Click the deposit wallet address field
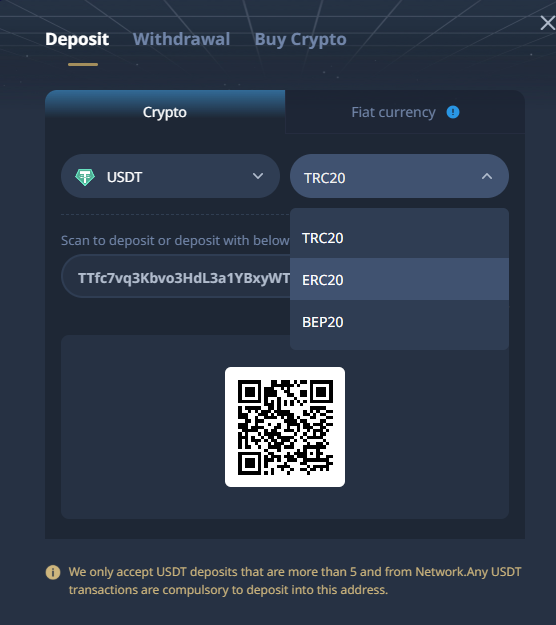Viewport: 556px width, 625px height. point(176,277)
